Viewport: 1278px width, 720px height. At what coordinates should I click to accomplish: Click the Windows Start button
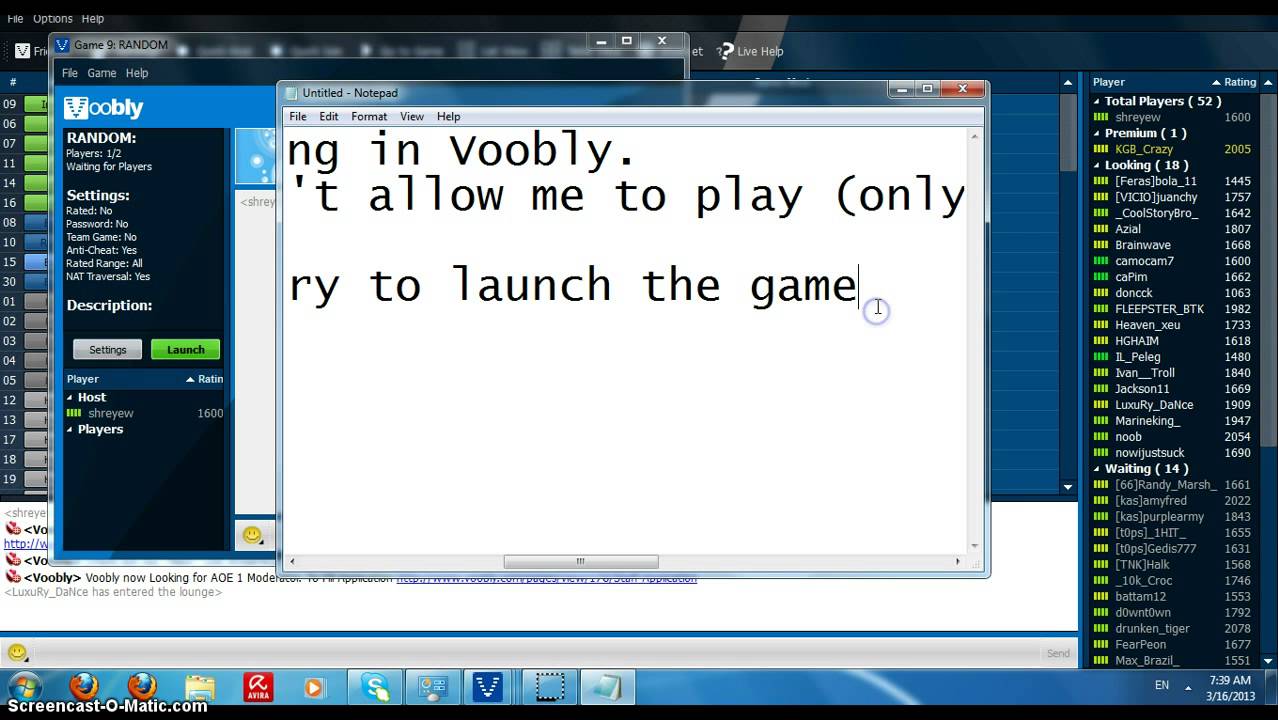click(25, 687)
